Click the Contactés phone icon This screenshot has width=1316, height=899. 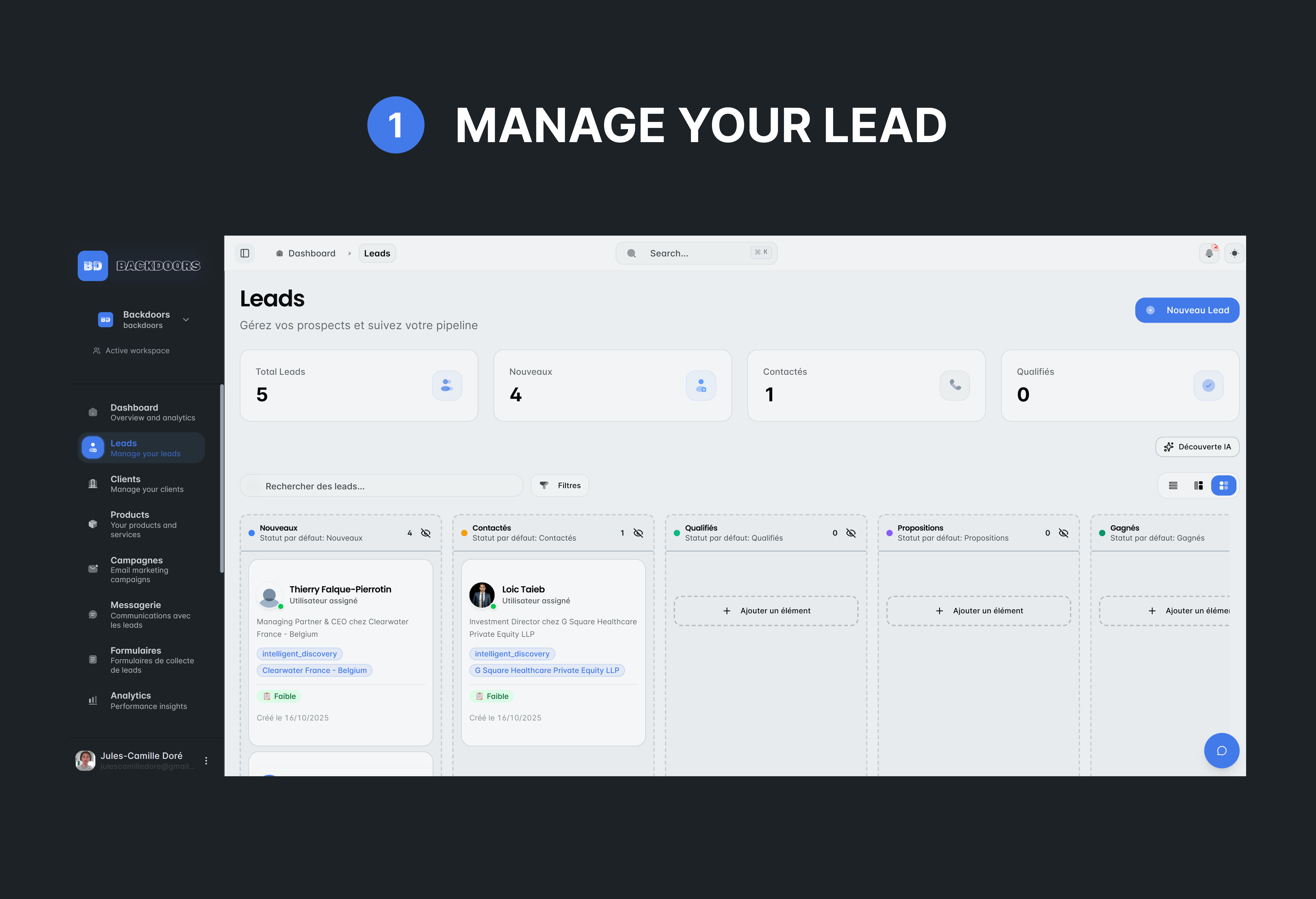point(955,386)
